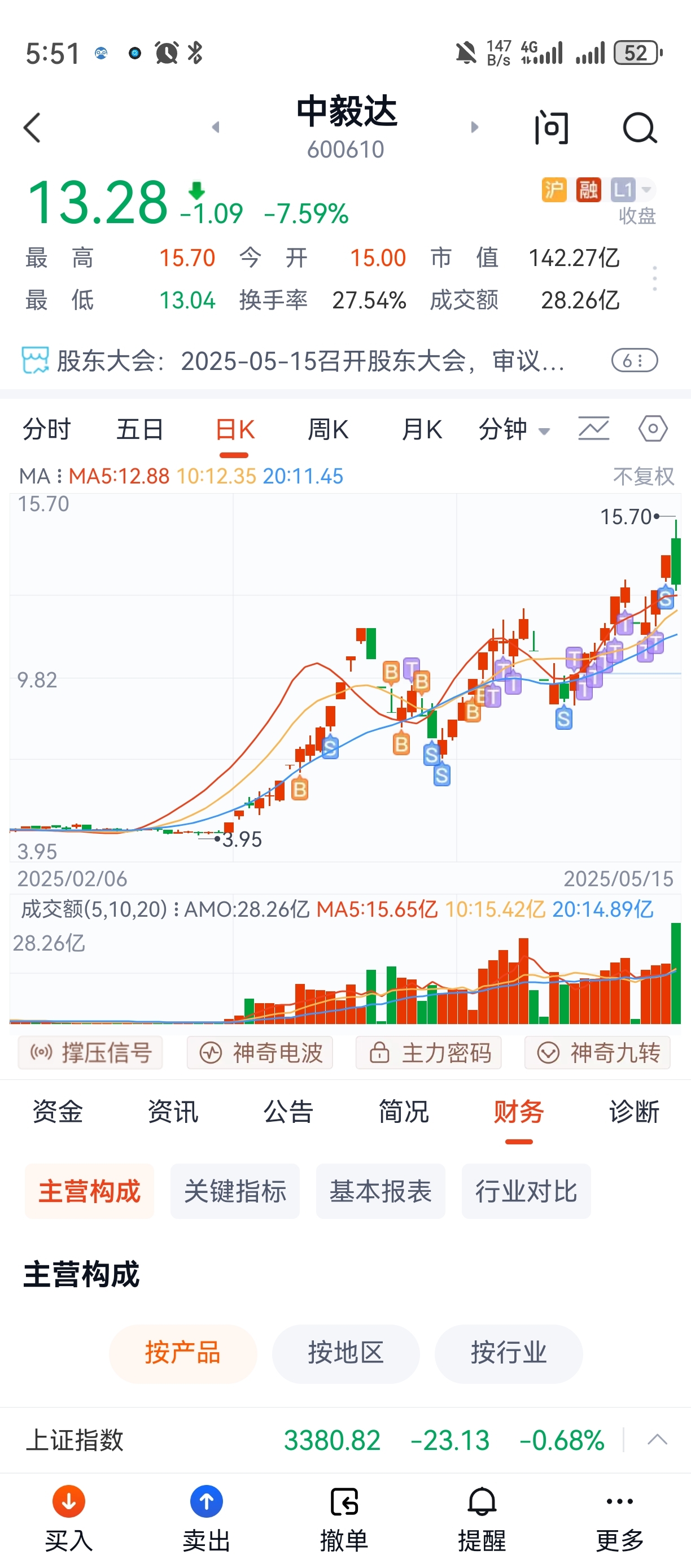
Task: Expand the 6 notices counter pill
Action: [x=635, y=361]
